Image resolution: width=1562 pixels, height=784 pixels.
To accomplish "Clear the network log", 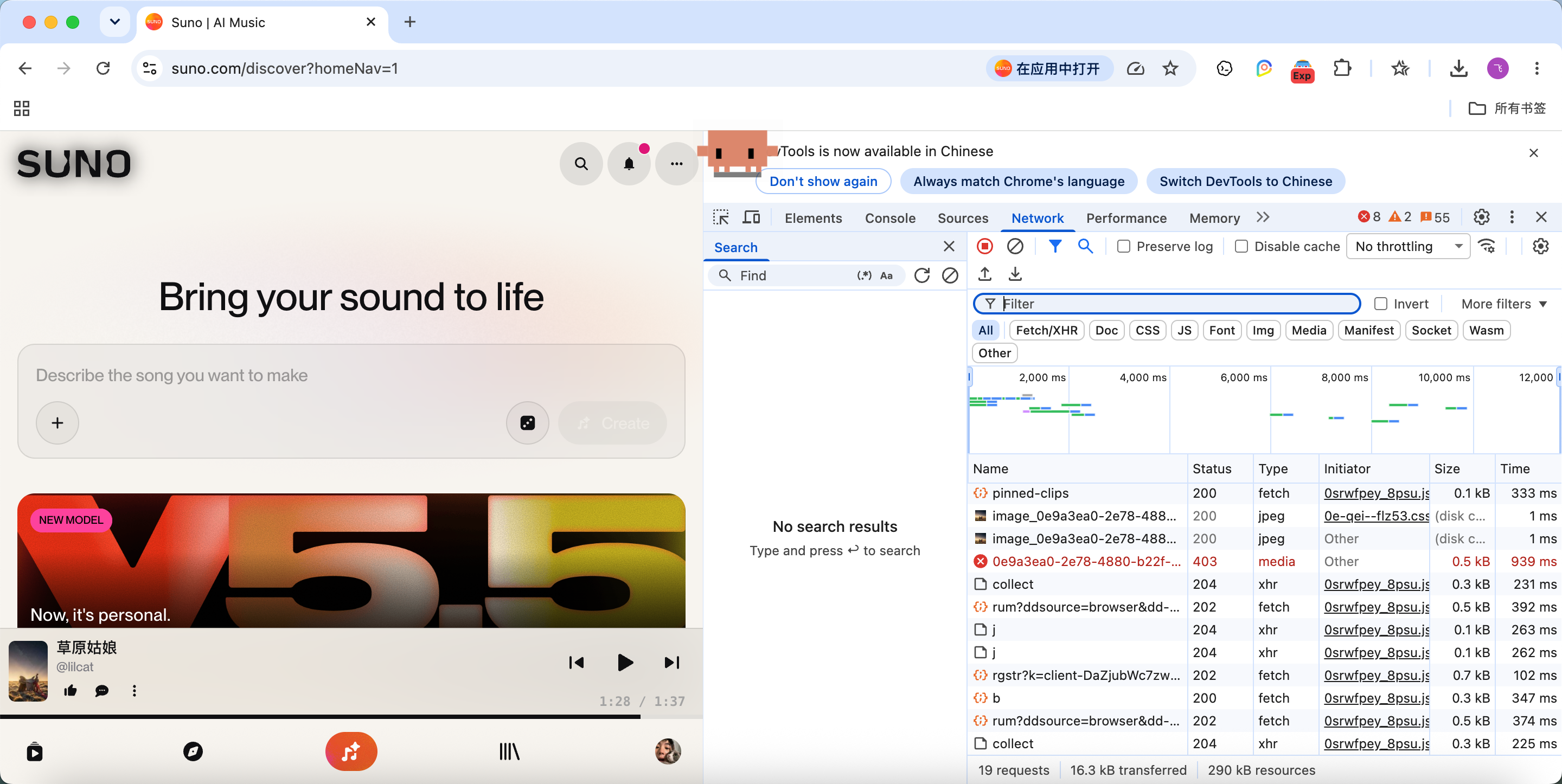I will coord(1015,246).
